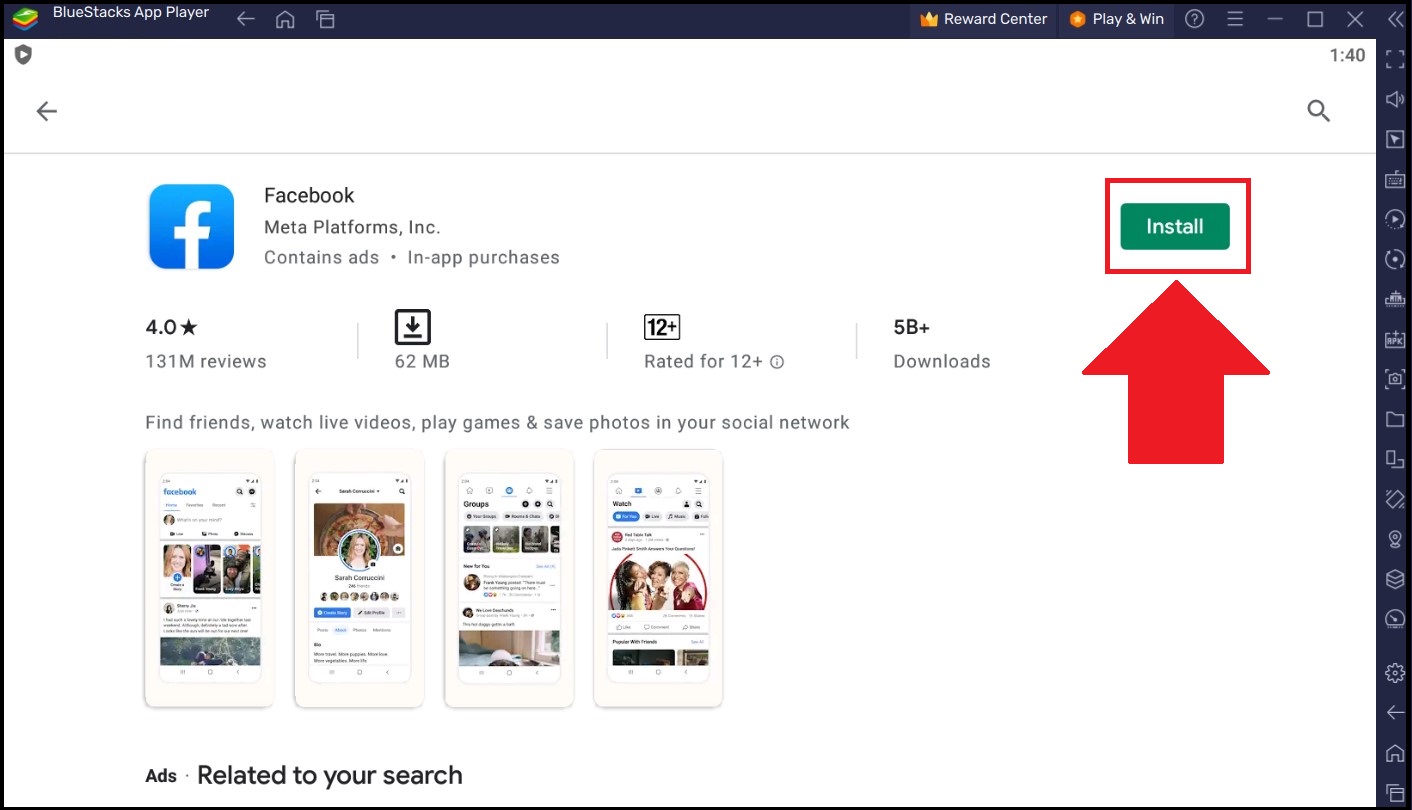Toggle eco mode gauge icon in sidebar
Screen dimensions: 1412x810
pos(1395,618)
